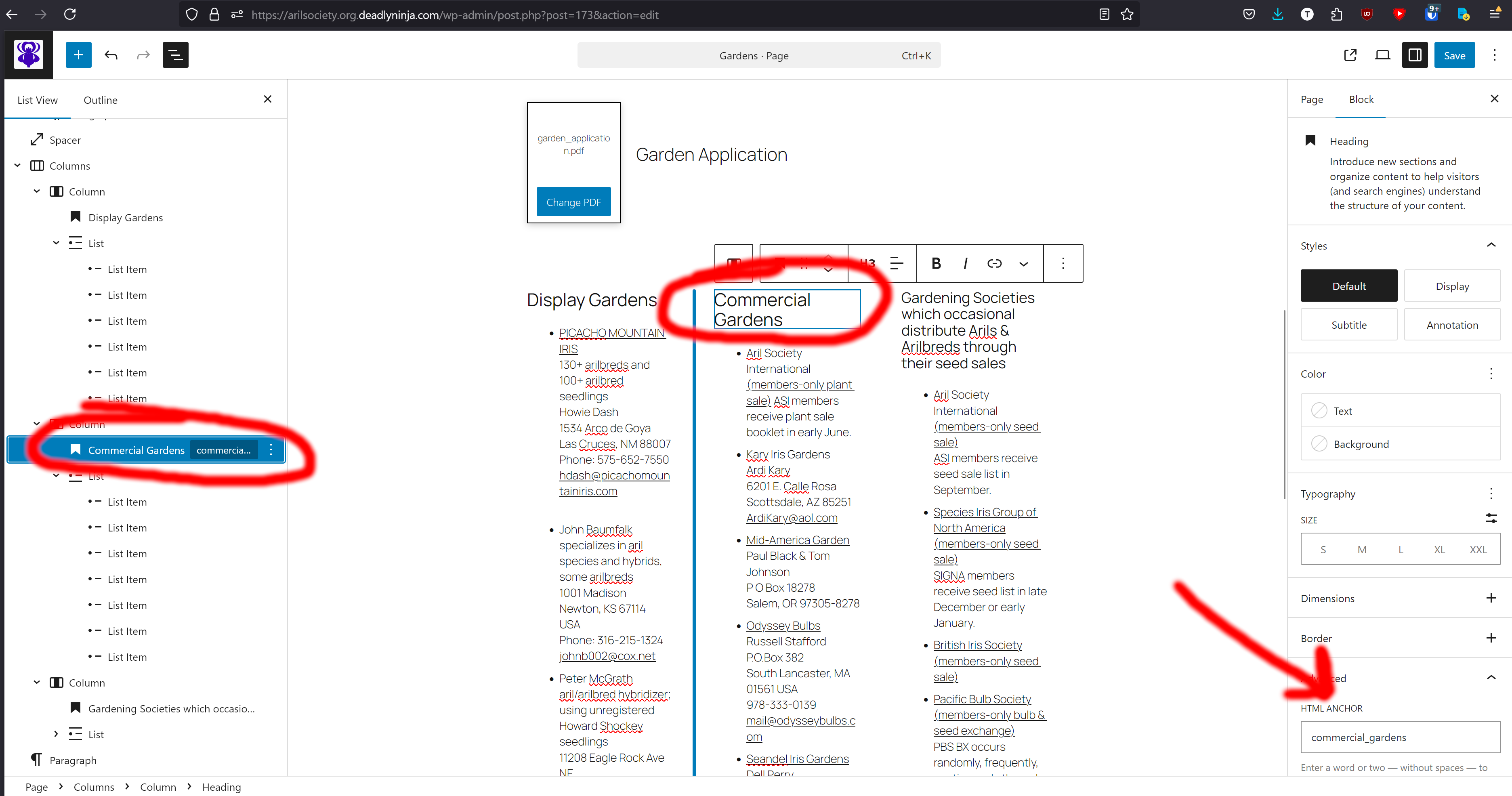The height and width of the screenshot is (796, 1512).
Task: Toggle the document overview list icon
Action: click(x=175, y=55)
